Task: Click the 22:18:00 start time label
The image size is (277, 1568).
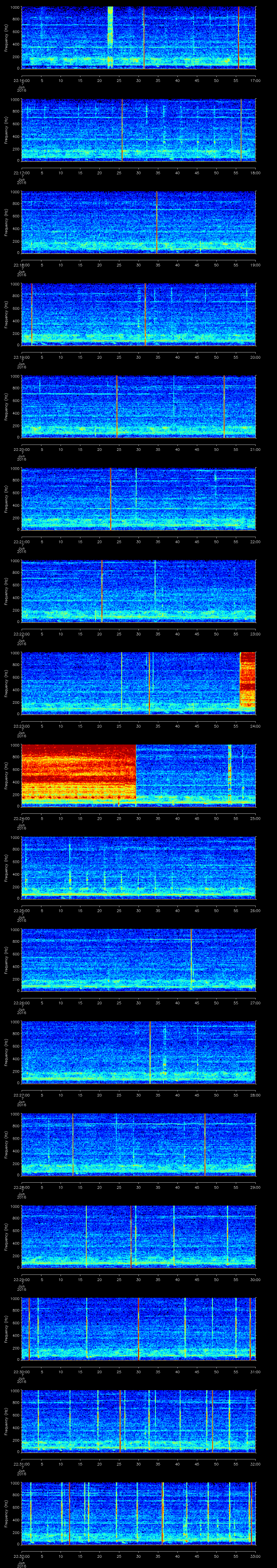Action: [21, 265]
